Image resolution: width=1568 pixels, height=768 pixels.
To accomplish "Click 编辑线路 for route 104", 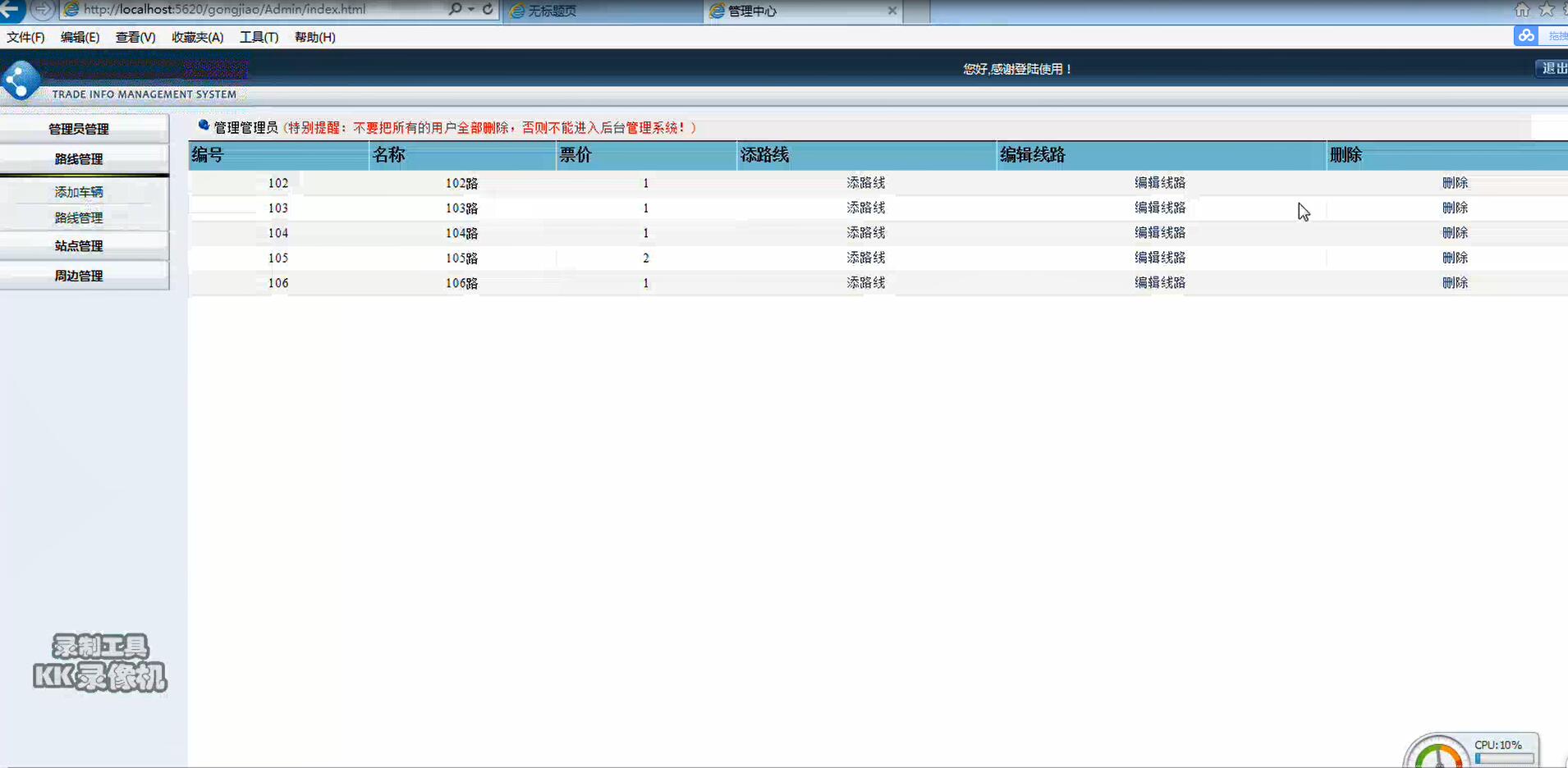I will (x=1160, y=233).
